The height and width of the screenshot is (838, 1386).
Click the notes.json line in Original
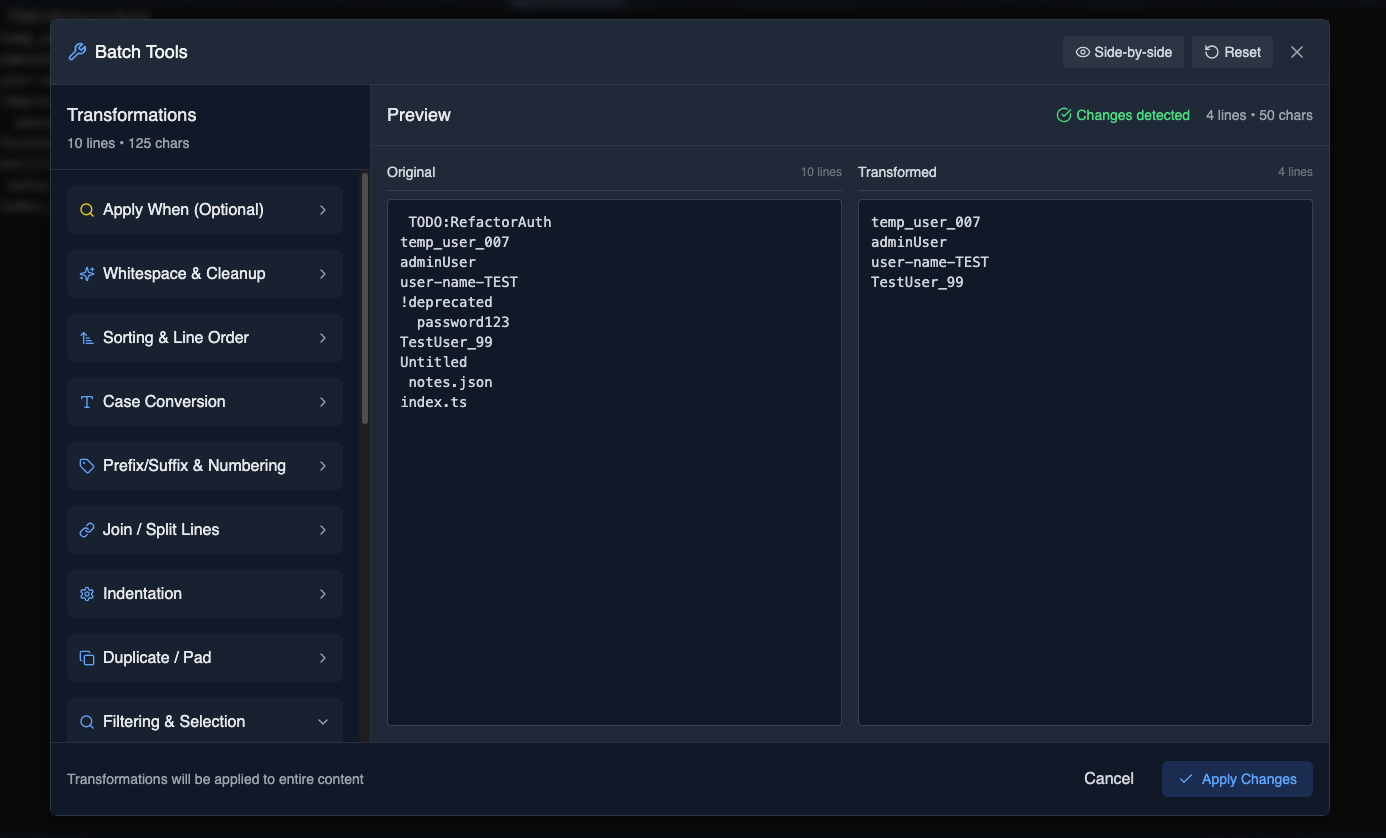pyautogui.click(x=450, y=382)
